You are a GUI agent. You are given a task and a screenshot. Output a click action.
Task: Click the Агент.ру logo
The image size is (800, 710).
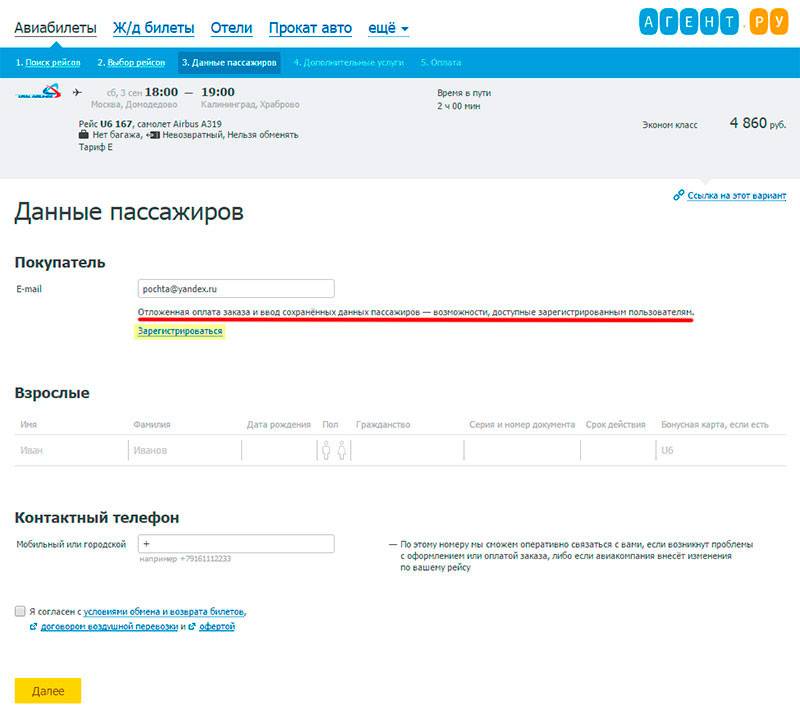(x=713, y=22)
